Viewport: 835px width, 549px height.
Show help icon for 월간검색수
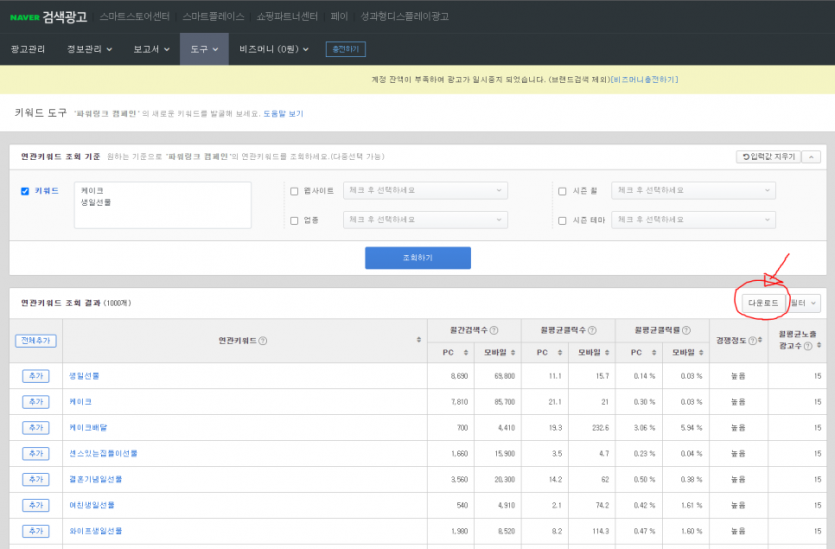click(x=494, y=330)
